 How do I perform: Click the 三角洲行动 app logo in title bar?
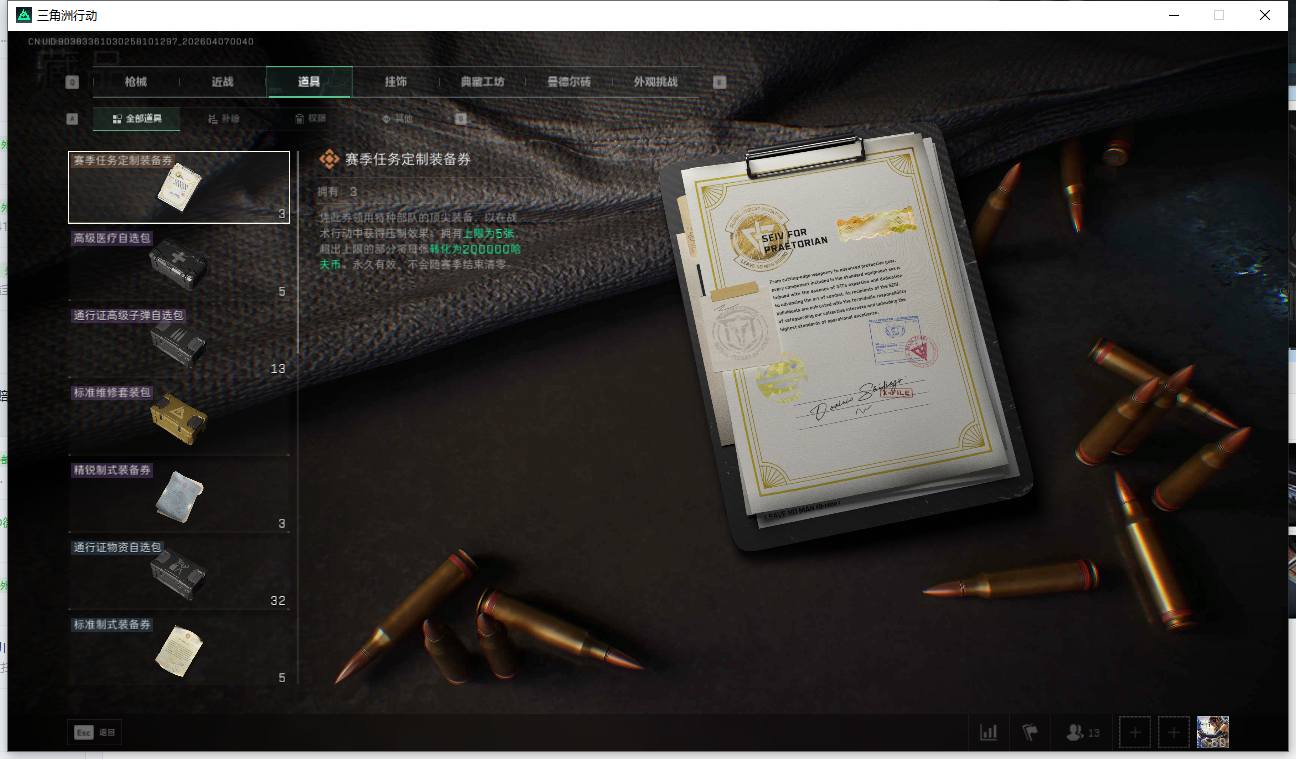pyautogui.click(x=22, y=15)
